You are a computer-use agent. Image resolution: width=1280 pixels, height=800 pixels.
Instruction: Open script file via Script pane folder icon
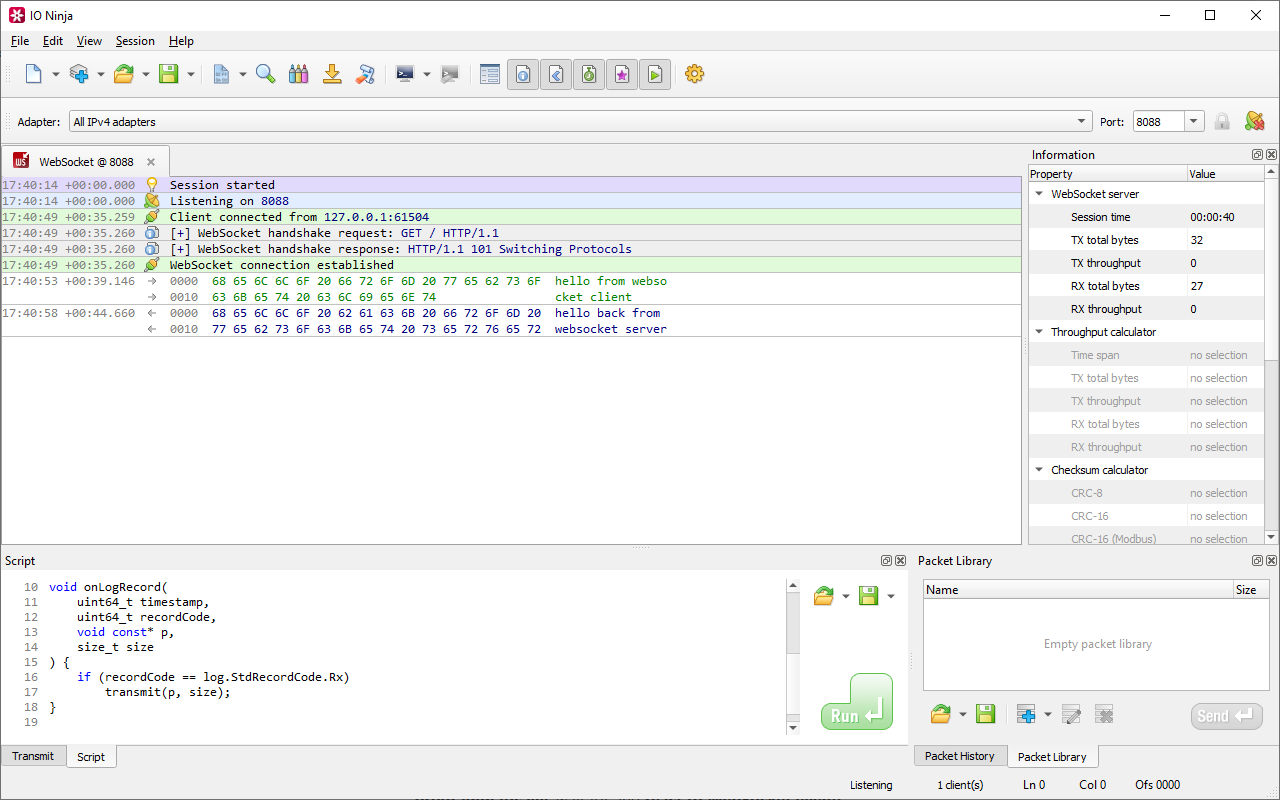(x=824, y=596)
